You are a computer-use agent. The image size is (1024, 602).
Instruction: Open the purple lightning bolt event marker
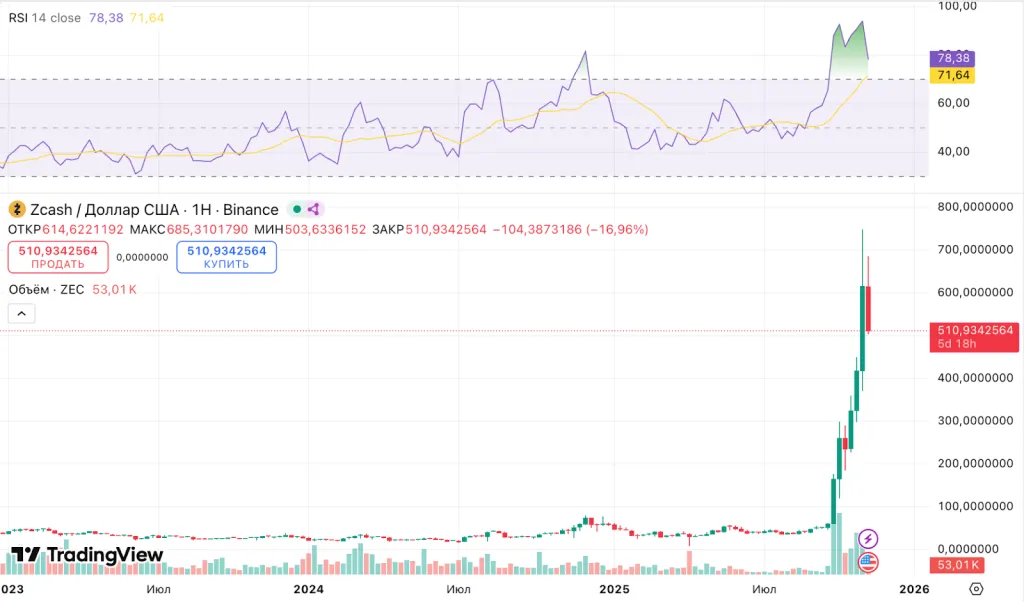(x=869, y=538)
